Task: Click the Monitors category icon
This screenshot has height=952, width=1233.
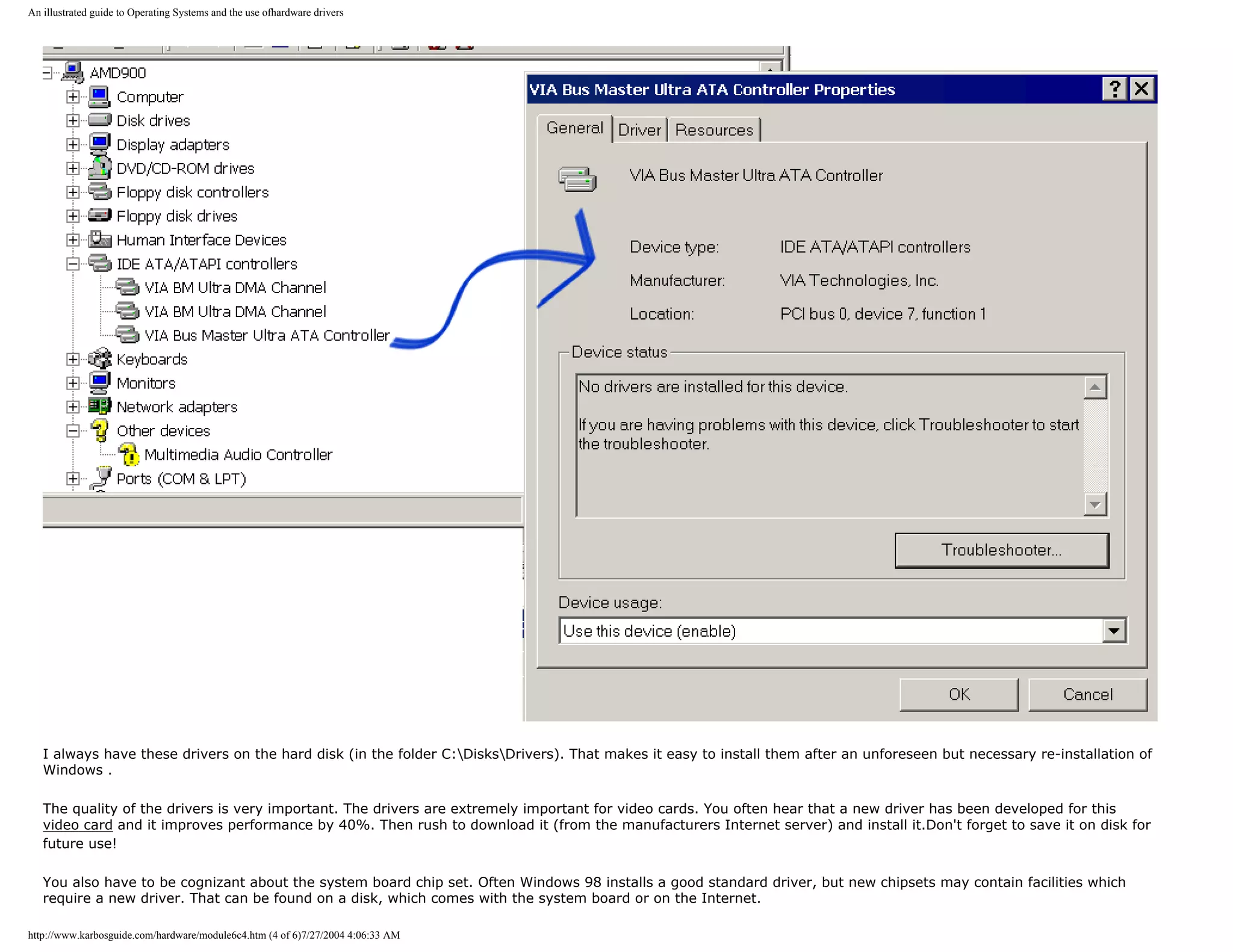Action: click(x=99, y=383)
